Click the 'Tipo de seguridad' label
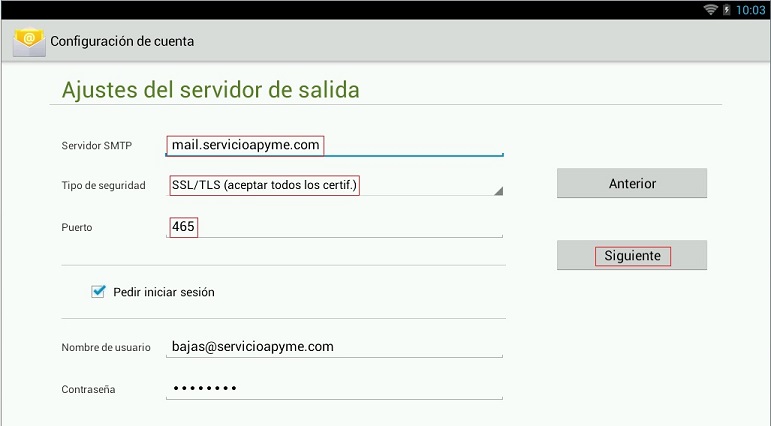Viewport: 771px width, 426px height. [103, 186]
